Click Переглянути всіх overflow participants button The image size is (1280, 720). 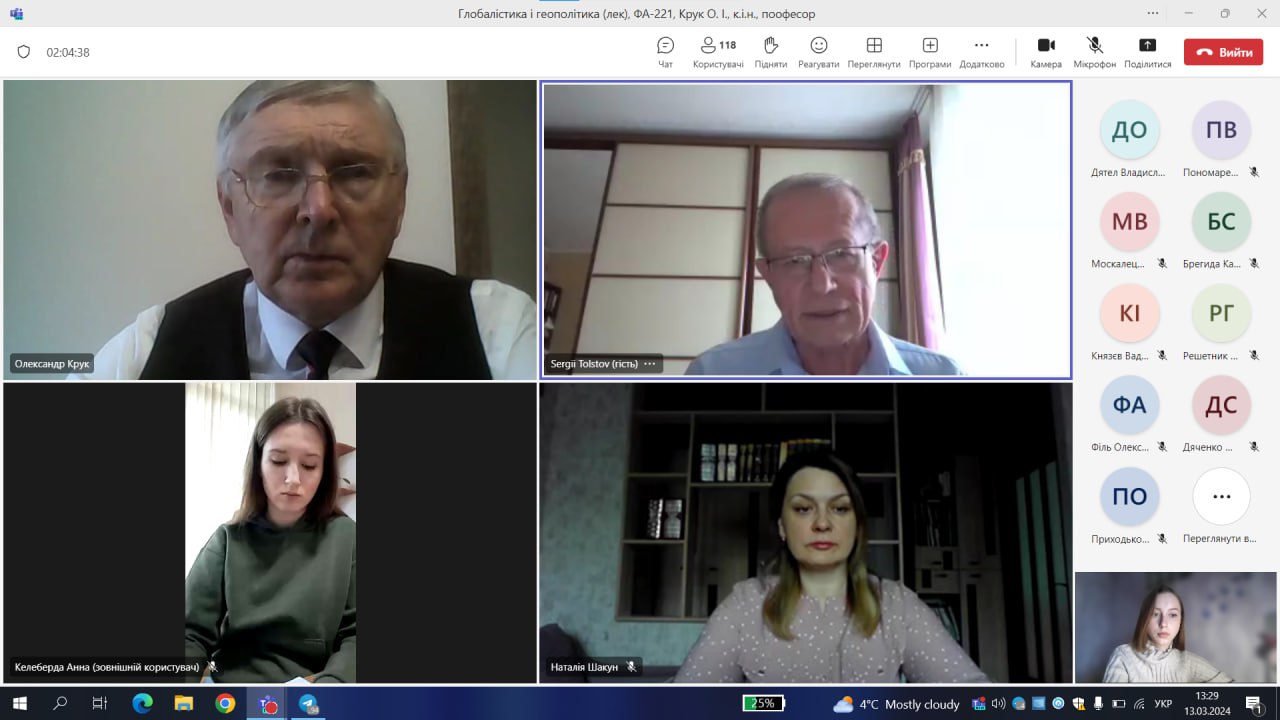click(1221, 497)
